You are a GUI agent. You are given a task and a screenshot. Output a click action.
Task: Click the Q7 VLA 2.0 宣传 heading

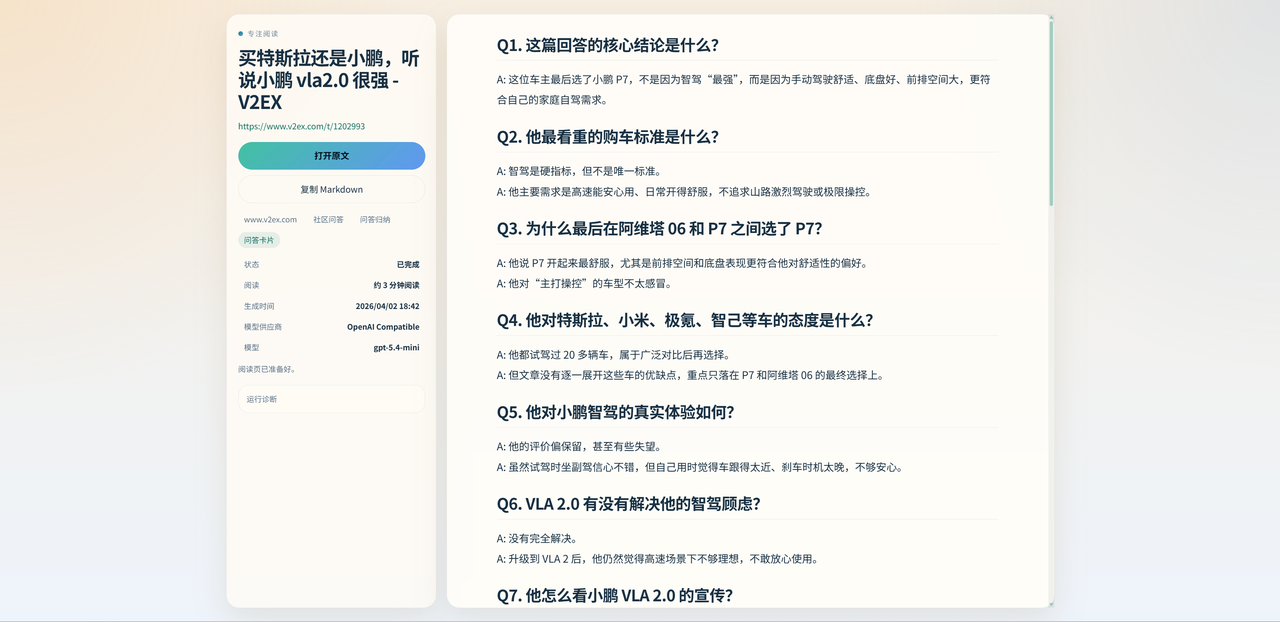[614, 595]
